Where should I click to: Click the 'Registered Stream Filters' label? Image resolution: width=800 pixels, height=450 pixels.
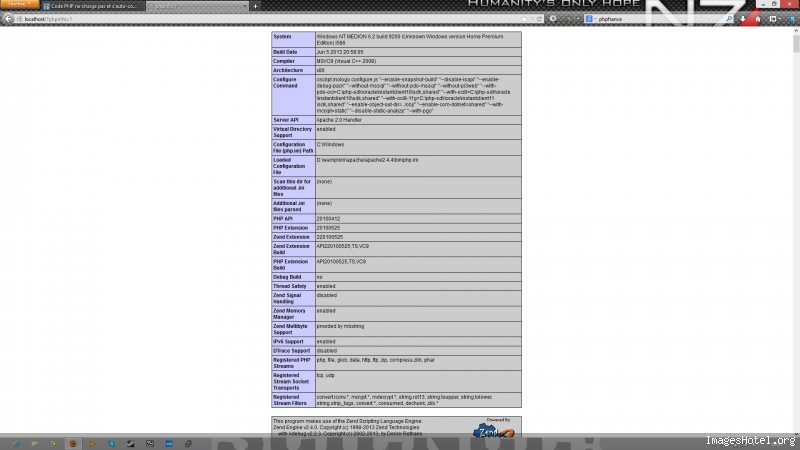coord(290,400)
